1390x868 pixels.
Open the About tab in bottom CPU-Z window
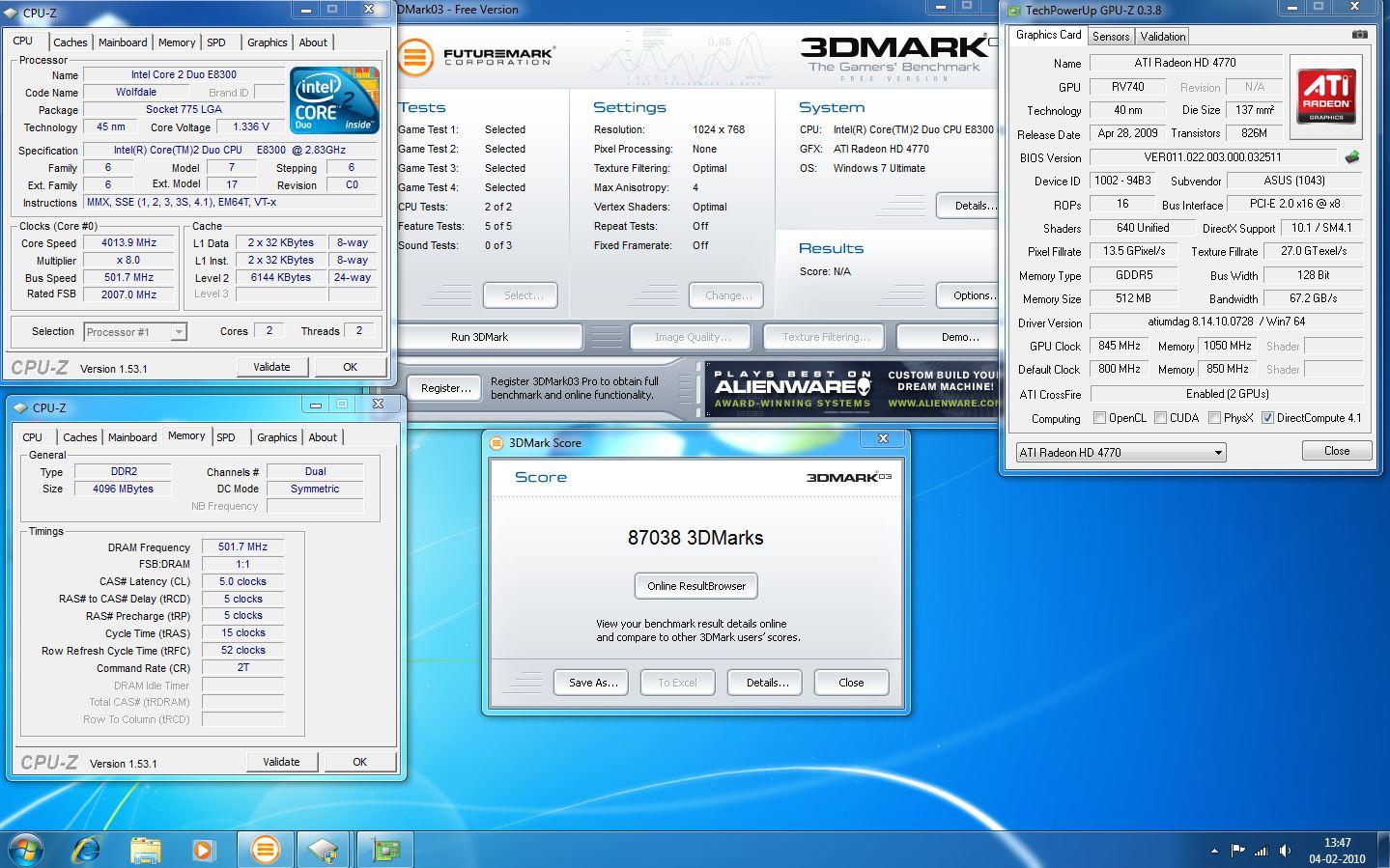click(x=323, y=437)
